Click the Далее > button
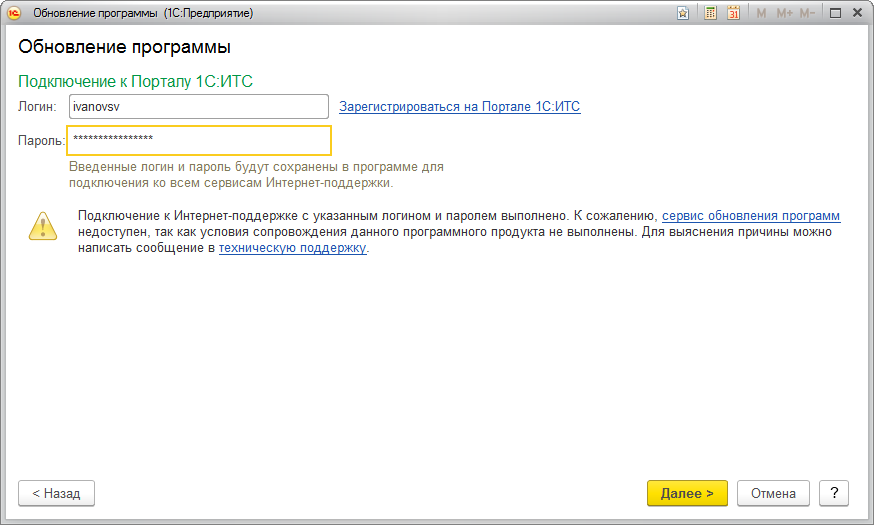The height and width of the screenshot is (525, 874). 687,493
